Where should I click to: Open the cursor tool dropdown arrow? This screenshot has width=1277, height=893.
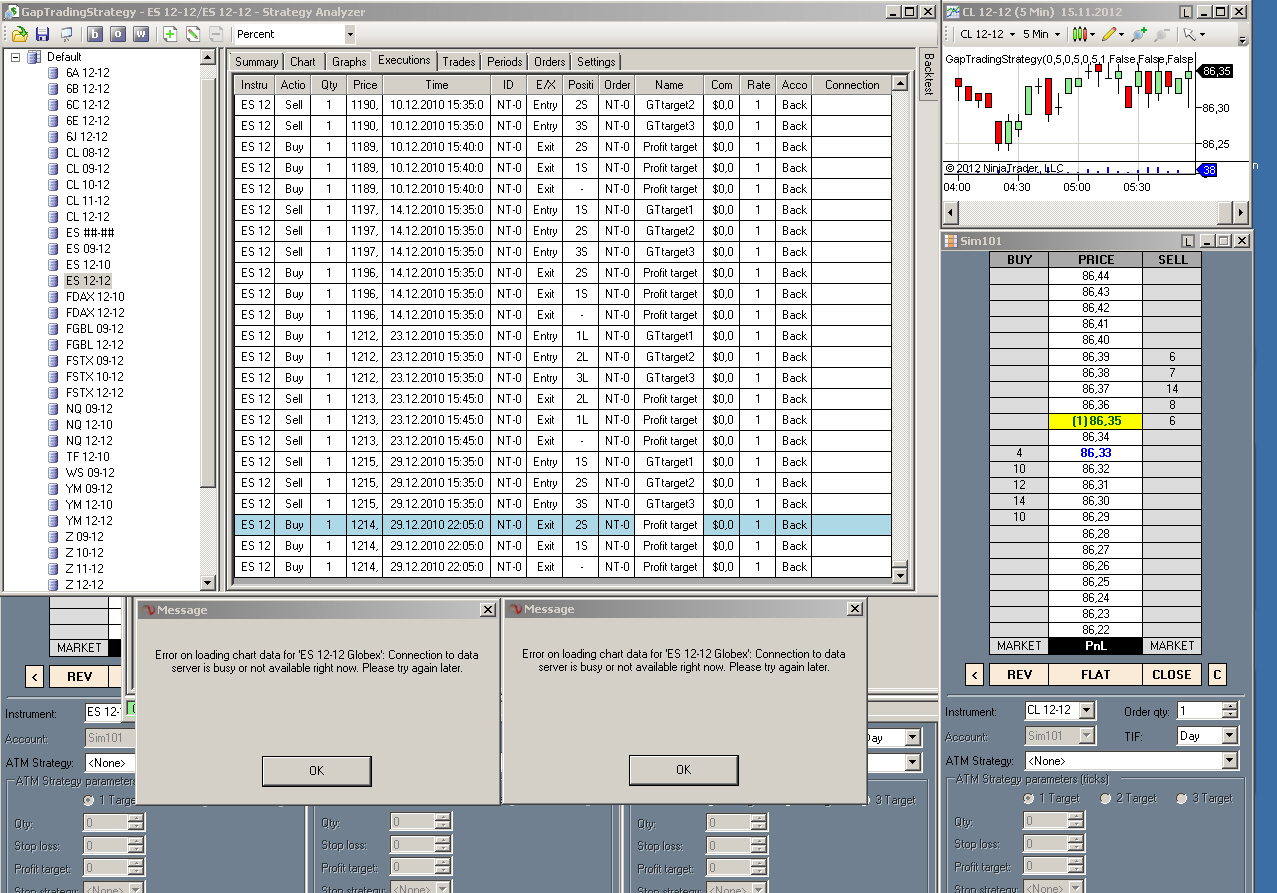click(1201, 34)
